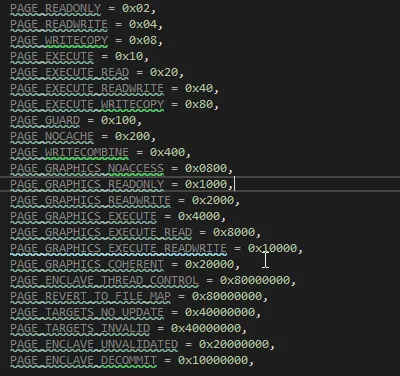This screenshot has height=376, width=400.
Task: Click the PAGE_EXECUTE_READ identifier
Action: [x=69, y=72]
